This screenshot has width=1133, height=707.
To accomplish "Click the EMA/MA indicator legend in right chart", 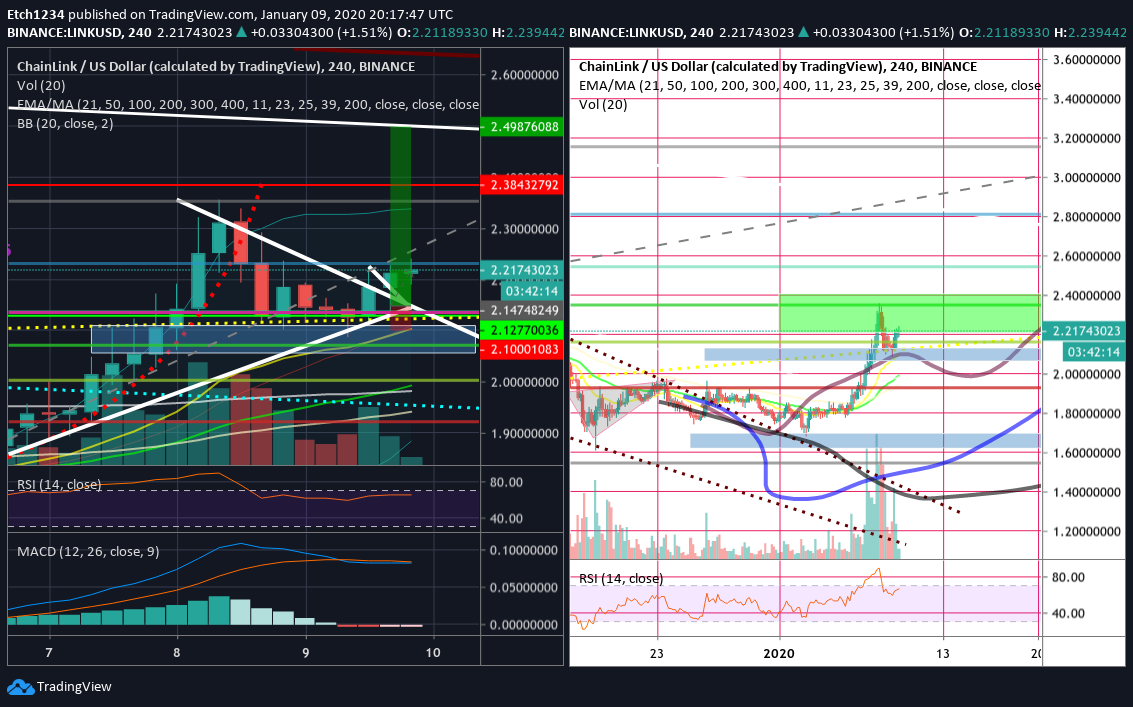I will click(x=809, y=85).
